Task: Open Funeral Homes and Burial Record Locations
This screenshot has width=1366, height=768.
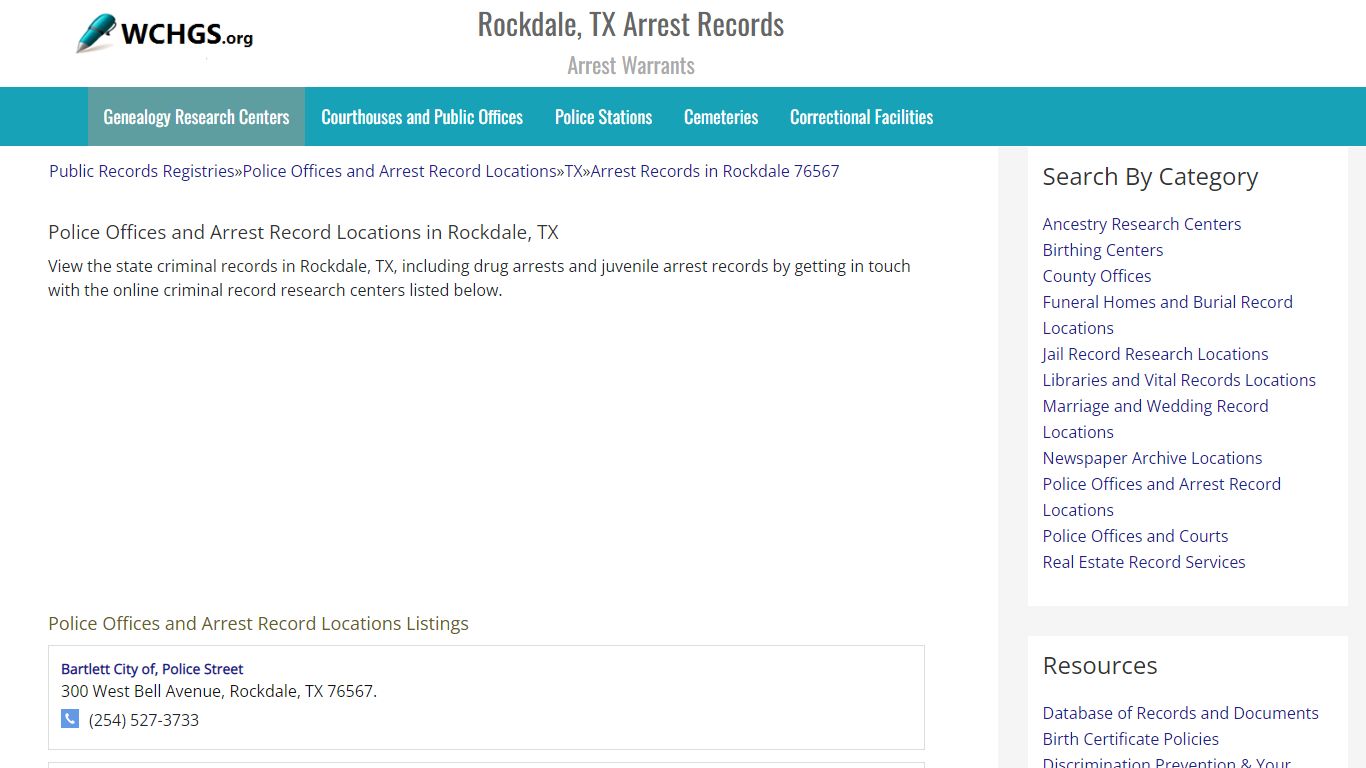Action: pyautogui.click(x=1167, y=315)
